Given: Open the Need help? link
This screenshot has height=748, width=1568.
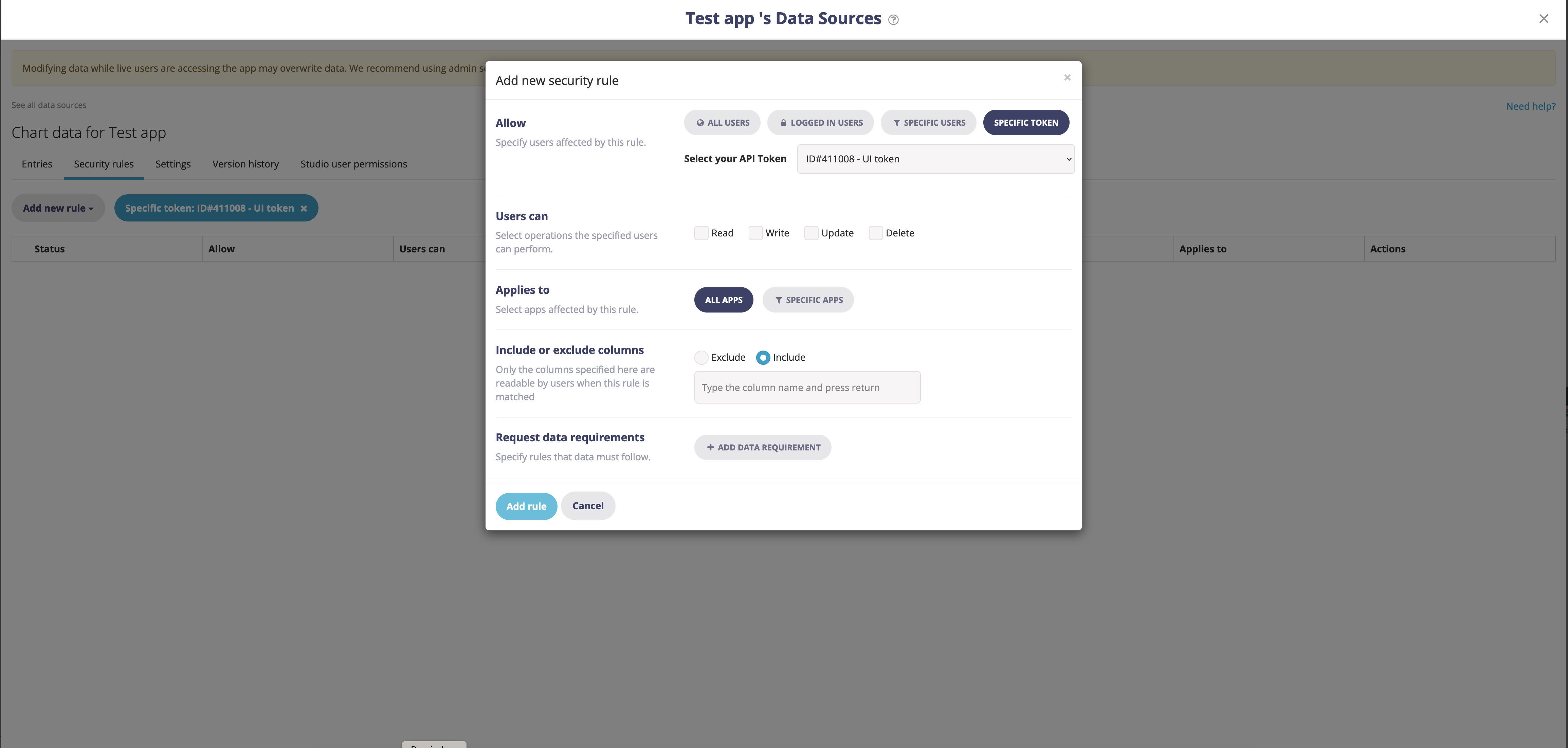Looking at the screenshot, I should [x=1530, y=106].
